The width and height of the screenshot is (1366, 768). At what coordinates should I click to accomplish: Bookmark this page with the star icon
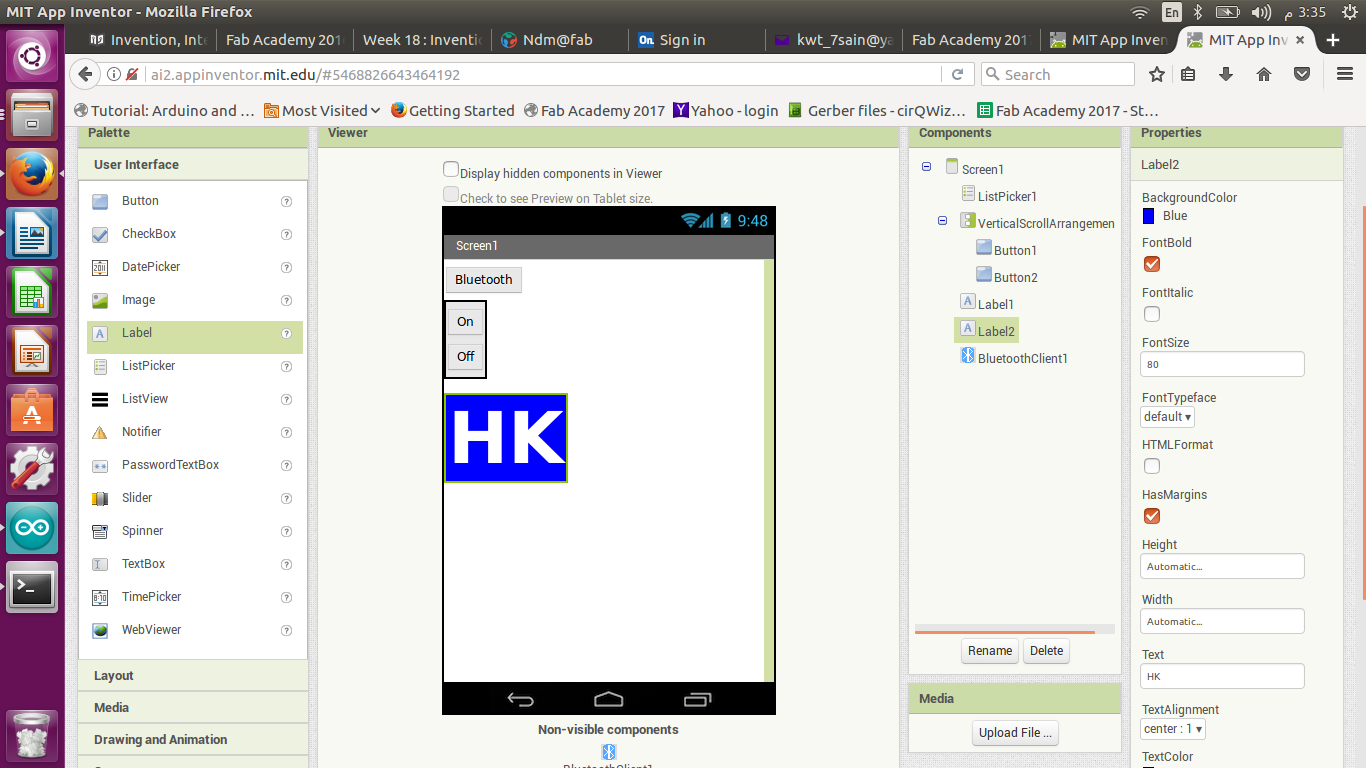pyautogui.click(x=1157, y=74)
